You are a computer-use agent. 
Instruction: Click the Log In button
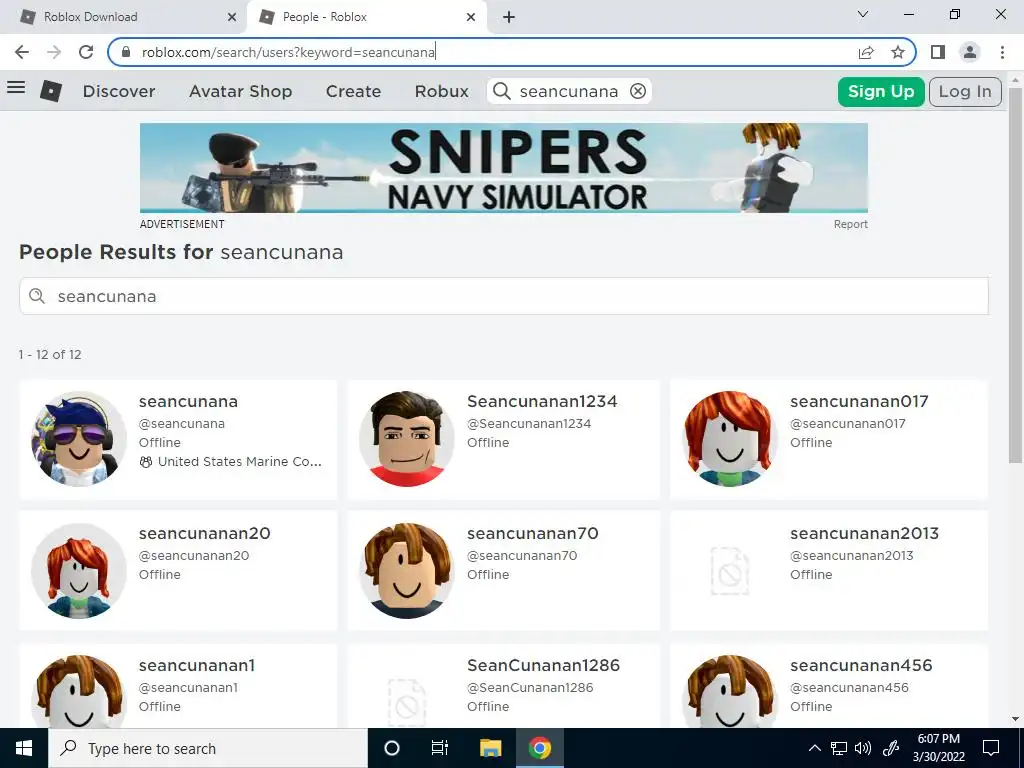click(x=965, y=91)
